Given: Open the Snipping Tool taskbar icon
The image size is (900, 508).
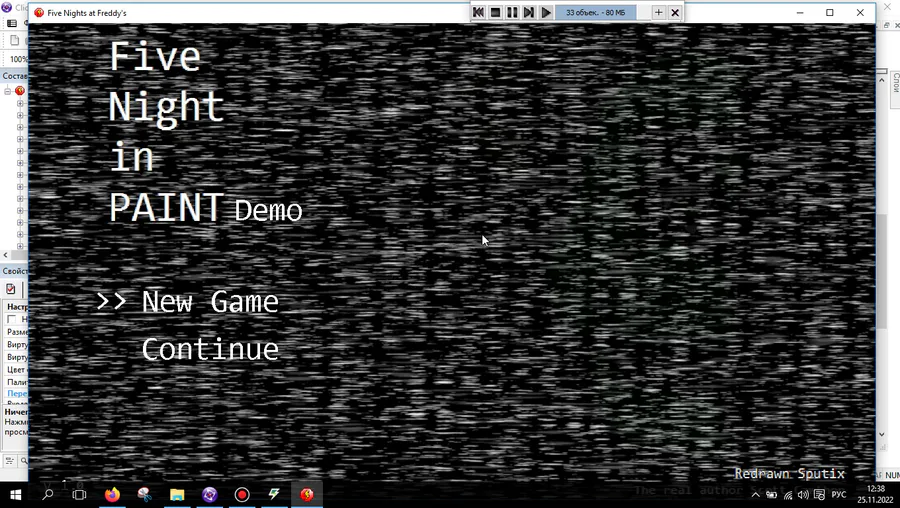Looking at the screenshot, I should click(145, 494).
